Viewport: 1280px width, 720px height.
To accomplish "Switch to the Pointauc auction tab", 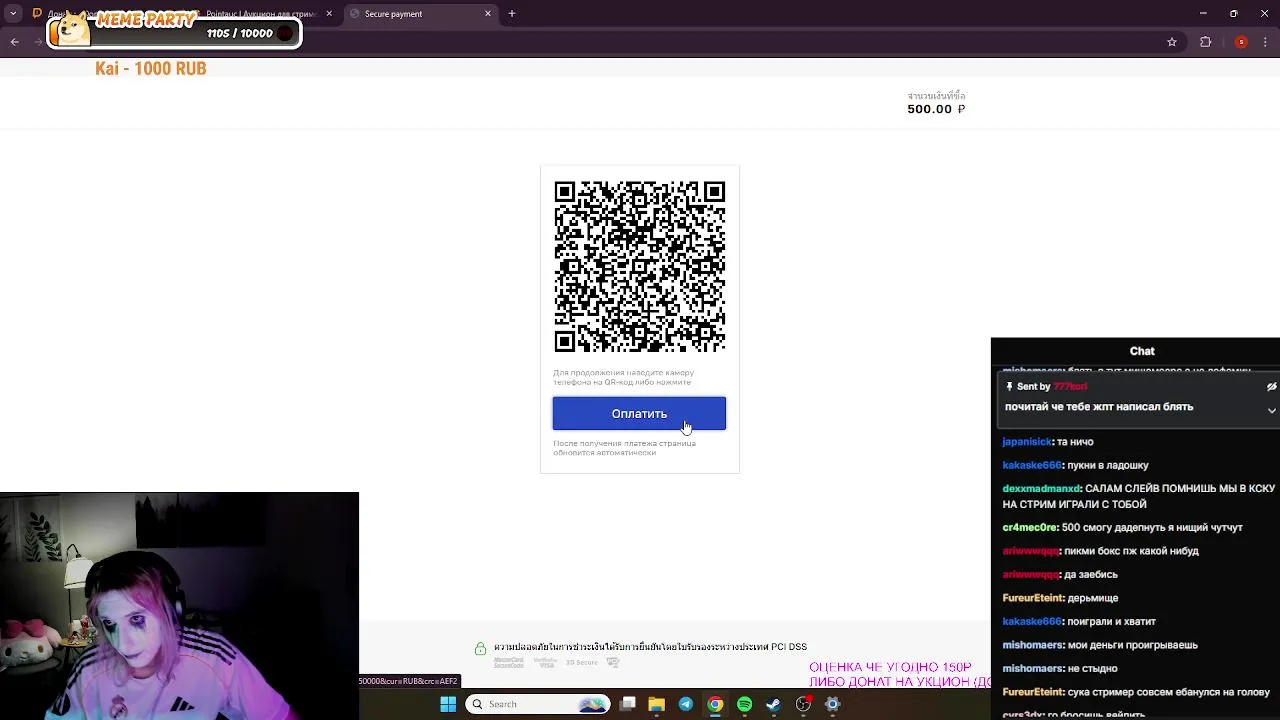I will pyautogui.click(x=260, y=14).
